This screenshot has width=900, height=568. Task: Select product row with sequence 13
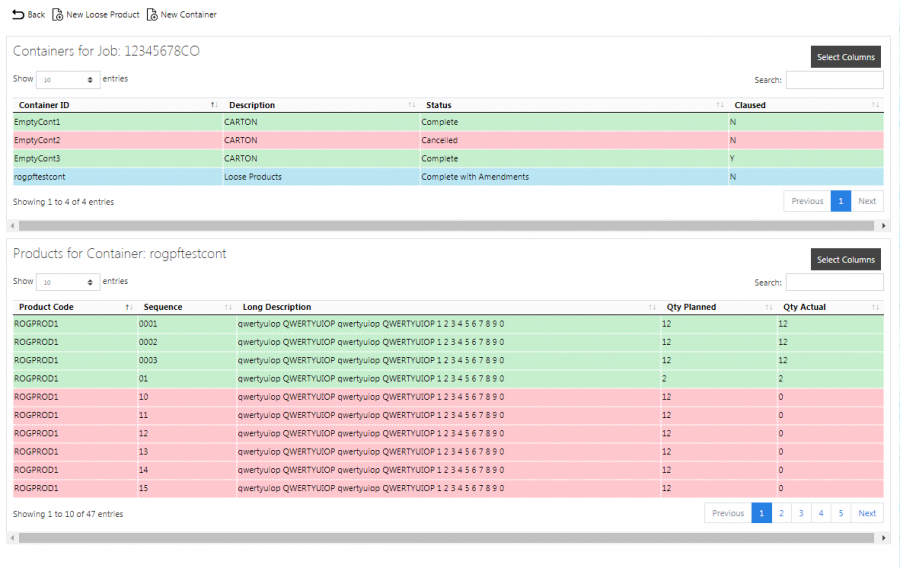(x=448, y=452)
